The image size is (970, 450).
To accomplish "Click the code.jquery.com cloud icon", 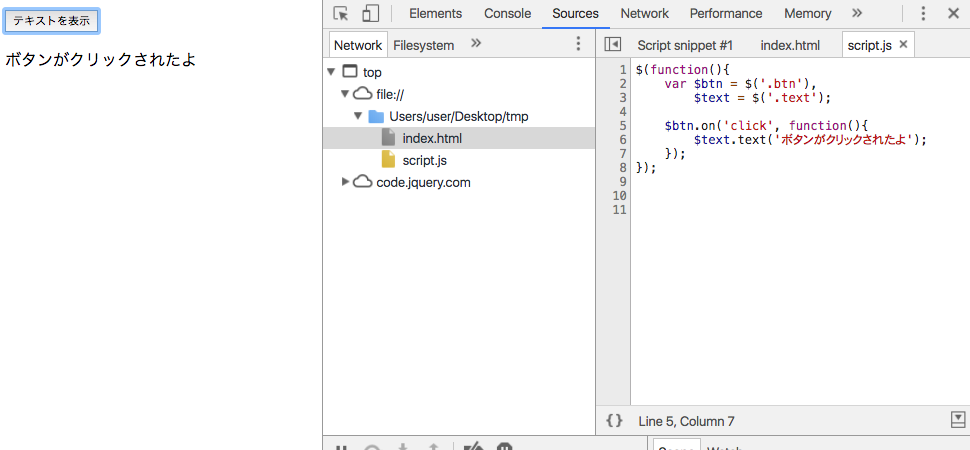I will tap(363, 182).
